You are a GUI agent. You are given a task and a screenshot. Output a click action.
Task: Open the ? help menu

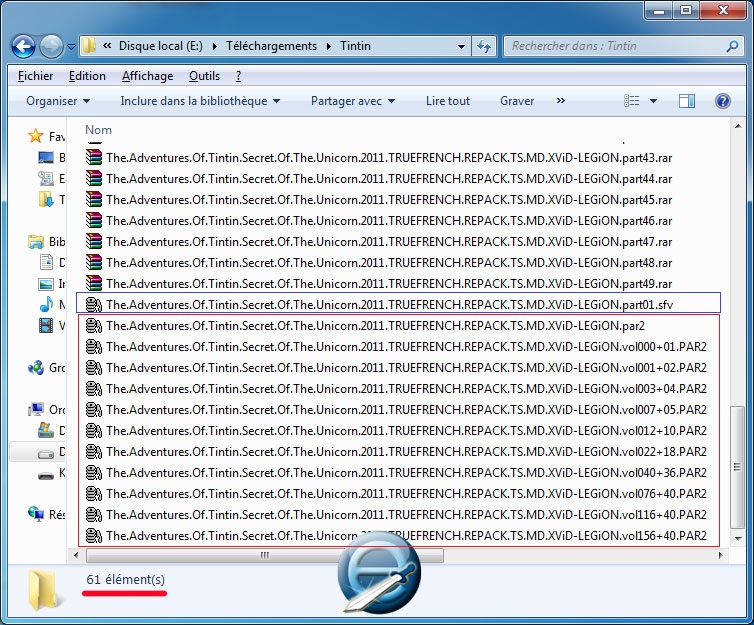click(239, 76)
